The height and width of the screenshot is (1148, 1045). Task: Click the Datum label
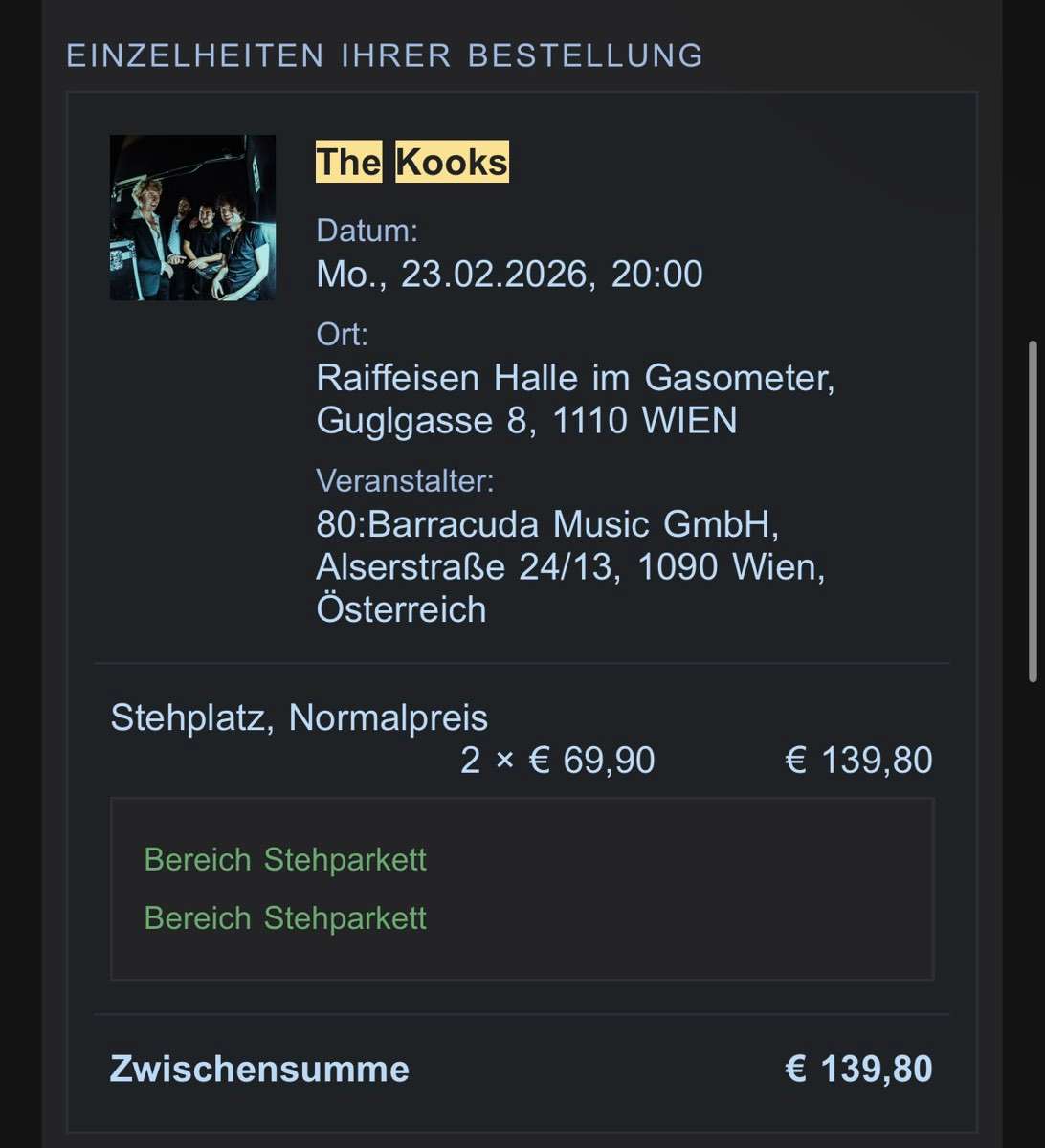pos(367,231)
